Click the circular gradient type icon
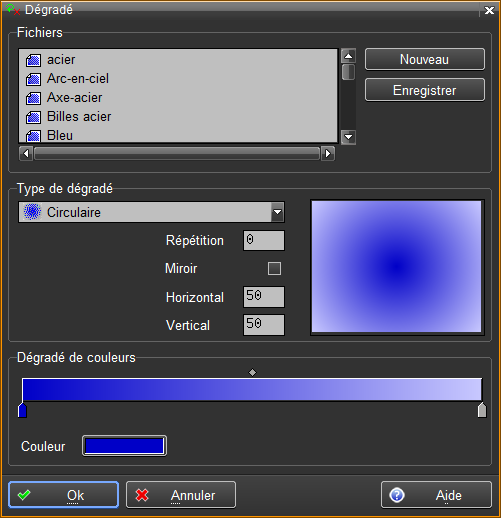The height and width of the screenshot is (518, 501). tap(32, 212)
